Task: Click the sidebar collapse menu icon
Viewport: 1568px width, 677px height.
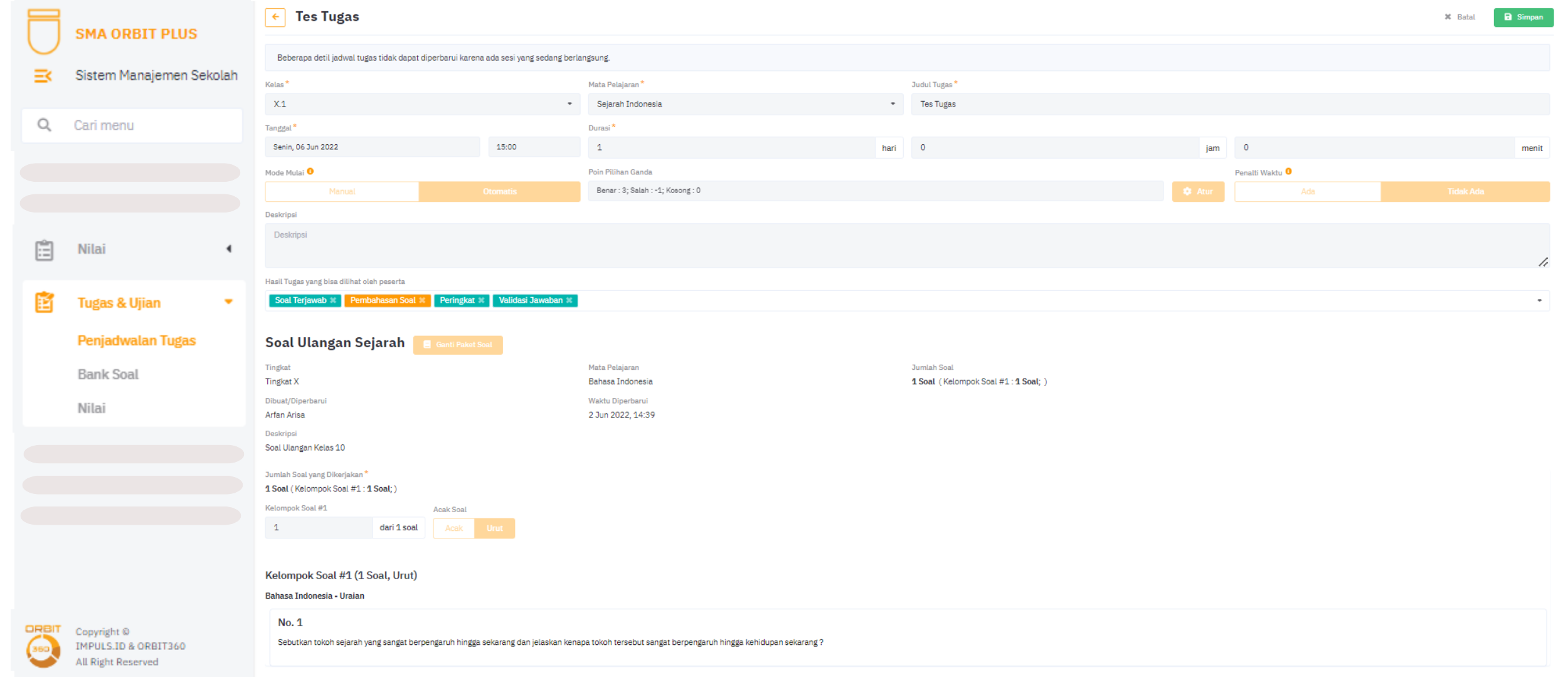Action: point(43,76)
